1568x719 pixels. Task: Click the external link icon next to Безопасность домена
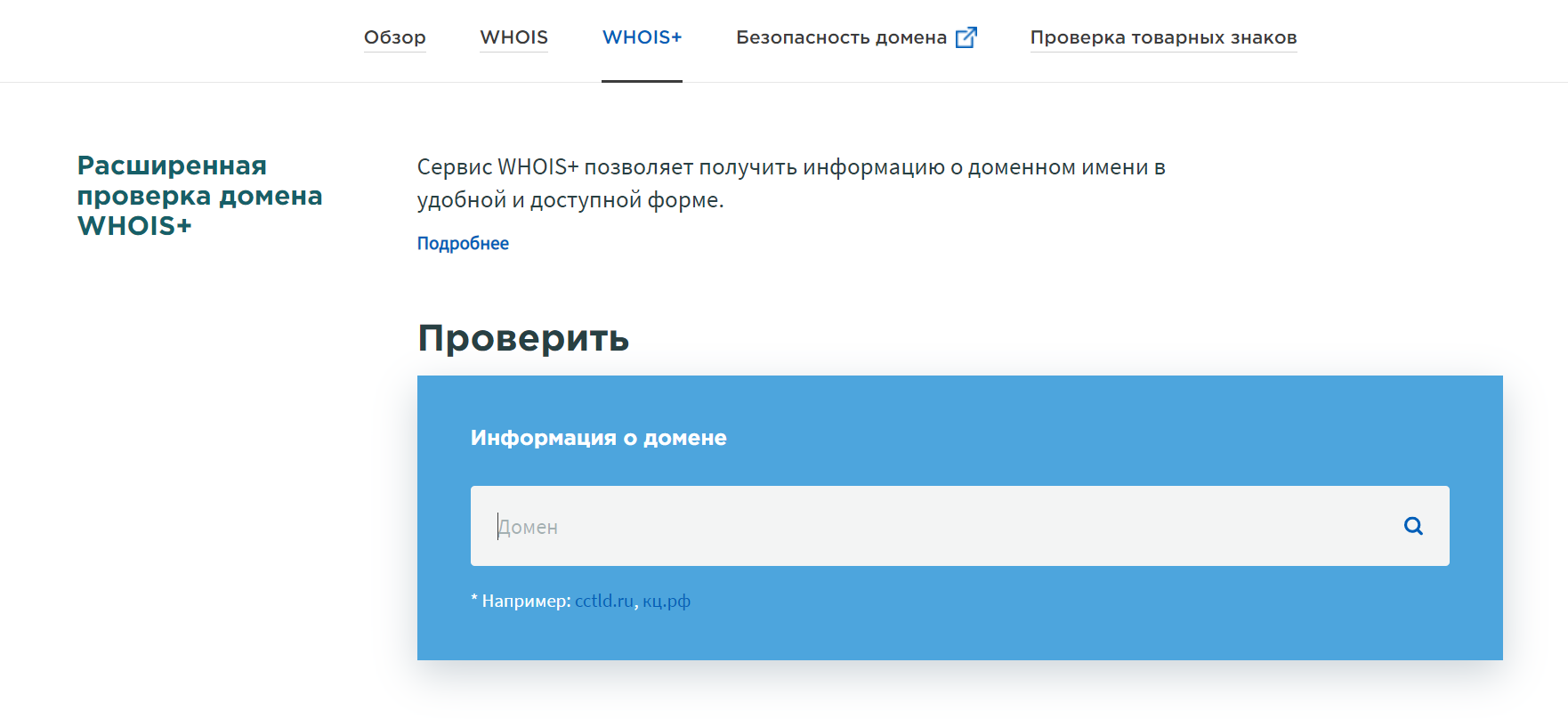pyautogui.click(x=966, y=37)
